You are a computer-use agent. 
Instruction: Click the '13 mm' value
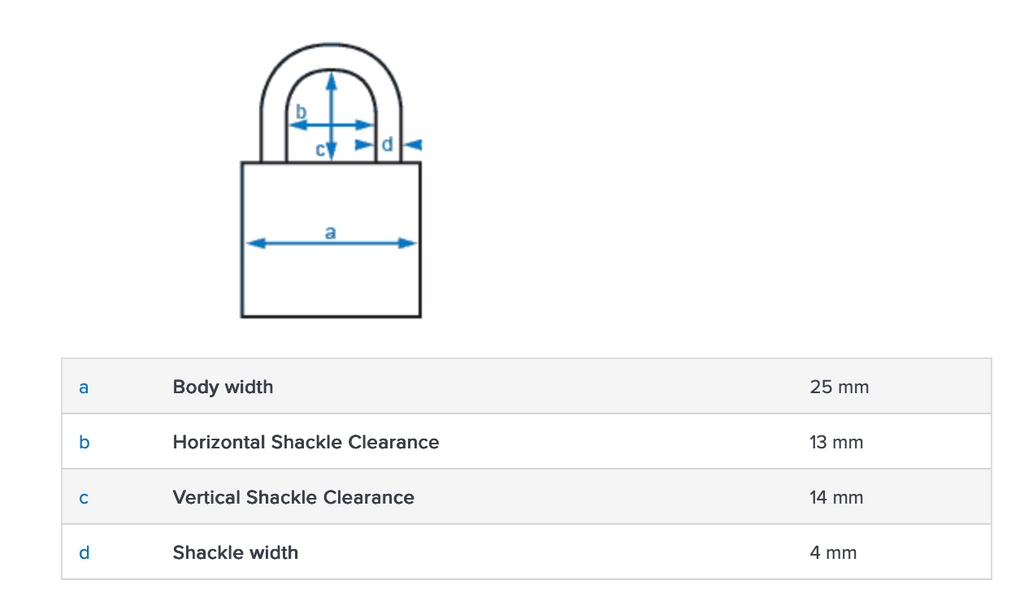coord(836,442)
